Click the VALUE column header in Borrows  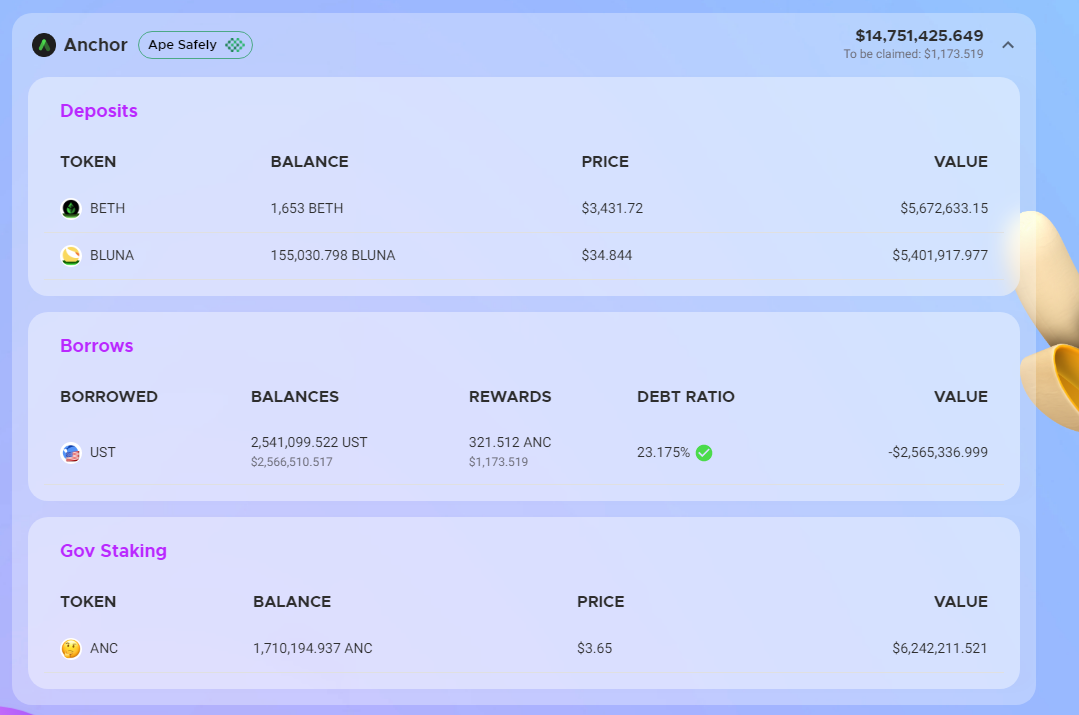point(961,397)
